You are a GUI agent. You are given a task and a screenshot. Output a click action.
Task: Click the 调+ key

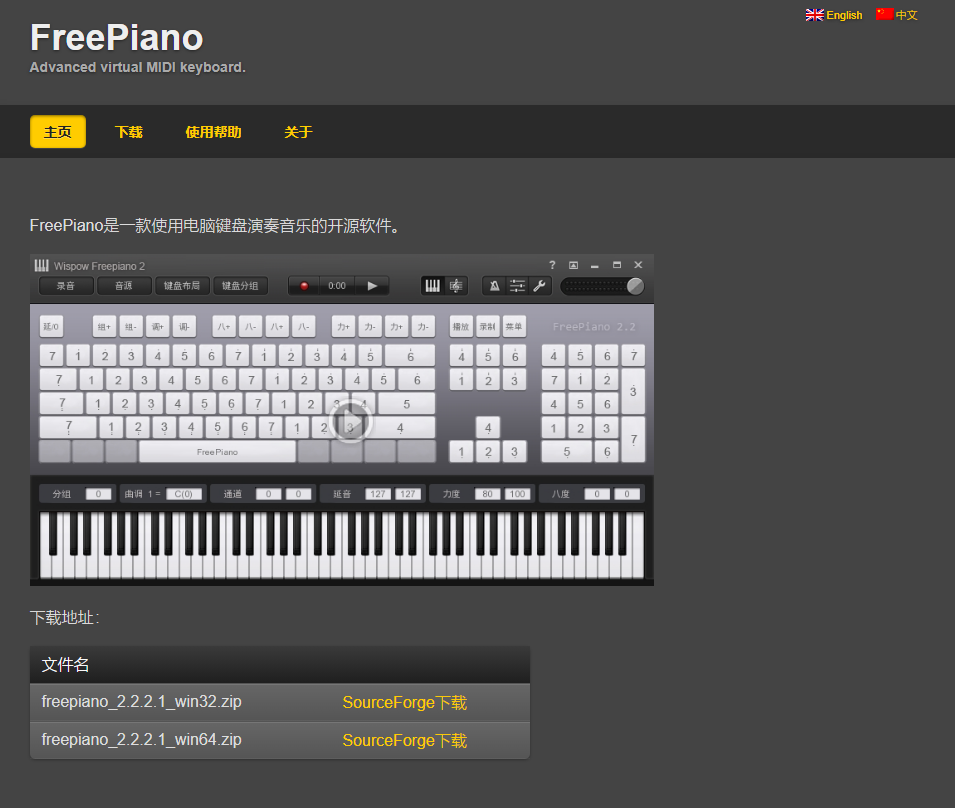[x=158, y=326]
